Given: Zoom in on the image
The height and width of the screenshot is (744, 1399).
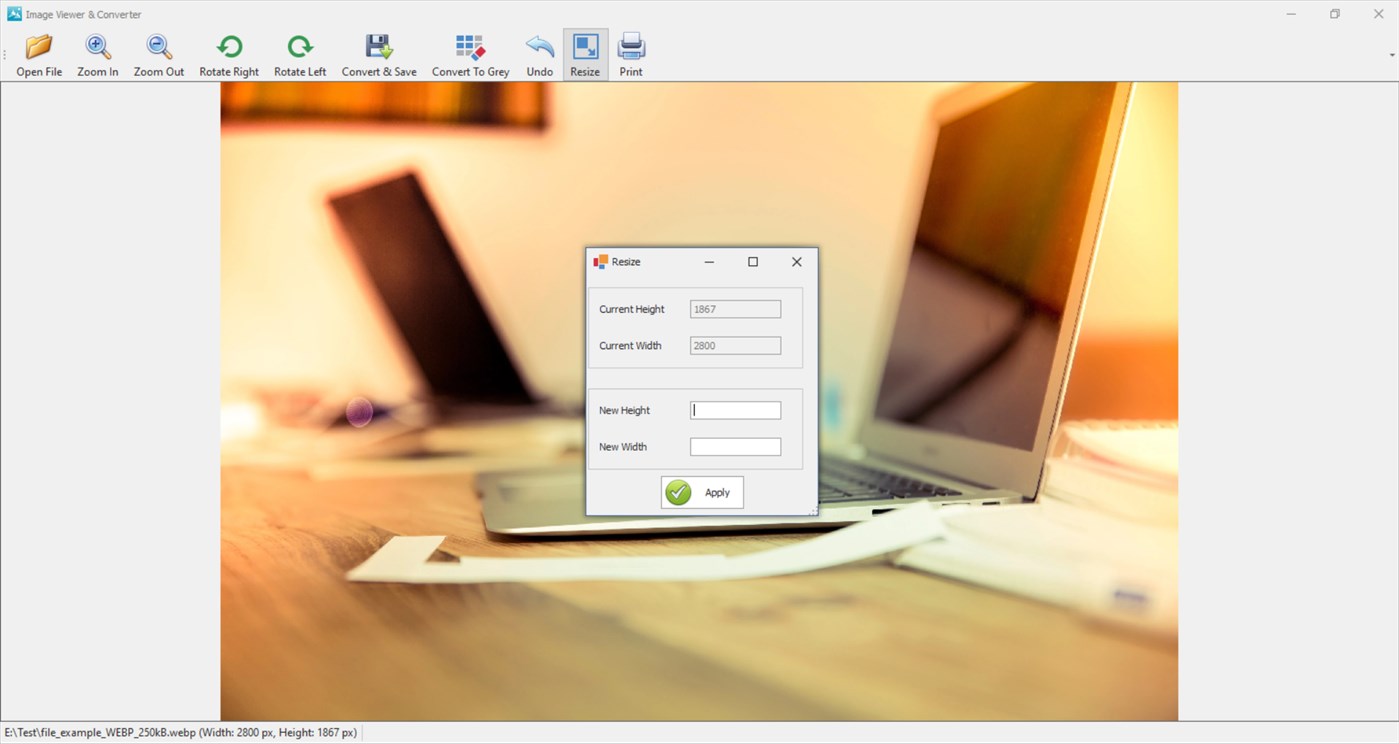Looking at the screenshot, I should tap(97, 52).
